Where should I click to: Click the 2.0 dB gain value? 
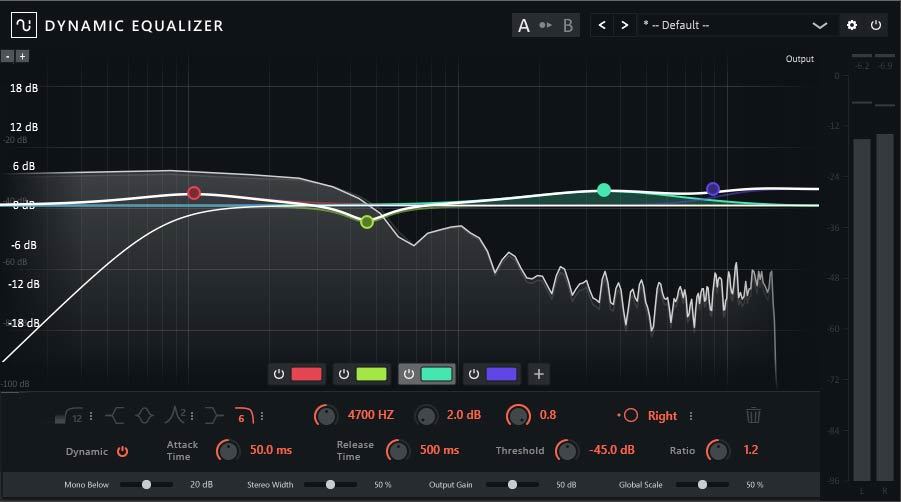(464, 415)
